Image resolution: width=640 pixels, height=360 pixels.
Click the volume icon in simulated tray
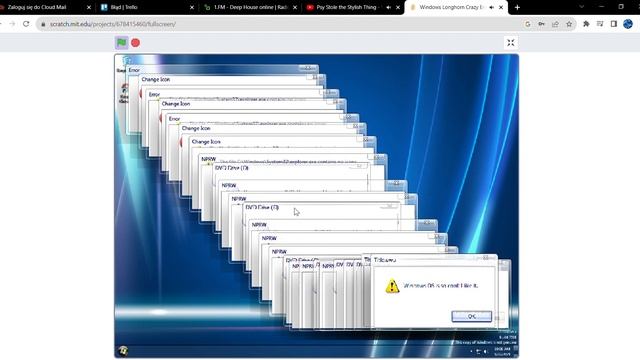pos(485,351)
